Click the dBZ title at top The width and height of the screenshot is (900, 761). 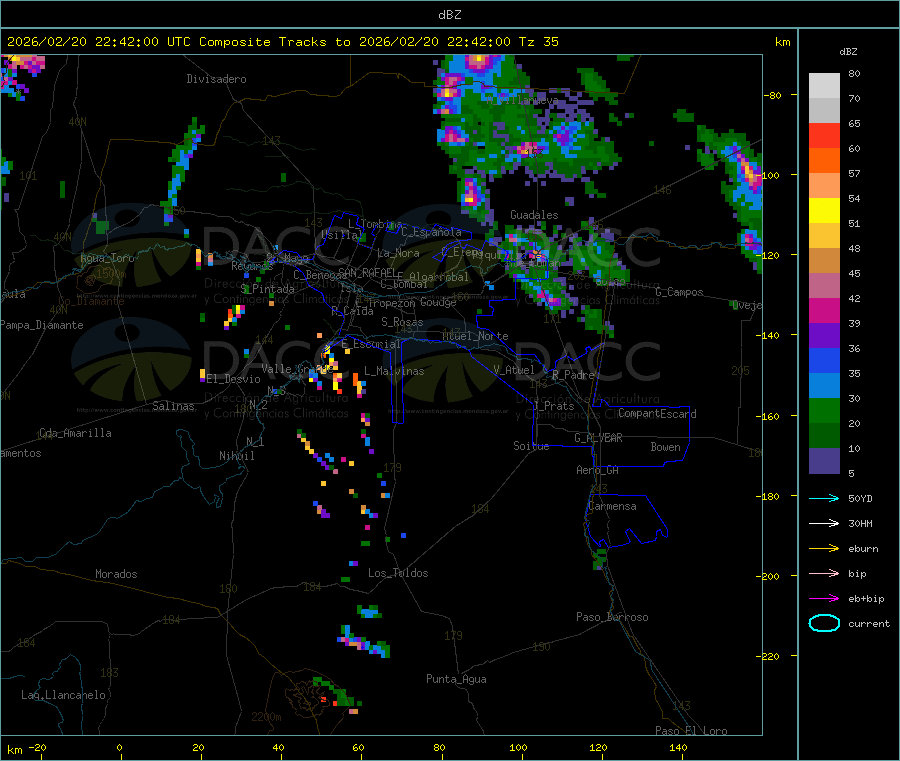(449, 14)
